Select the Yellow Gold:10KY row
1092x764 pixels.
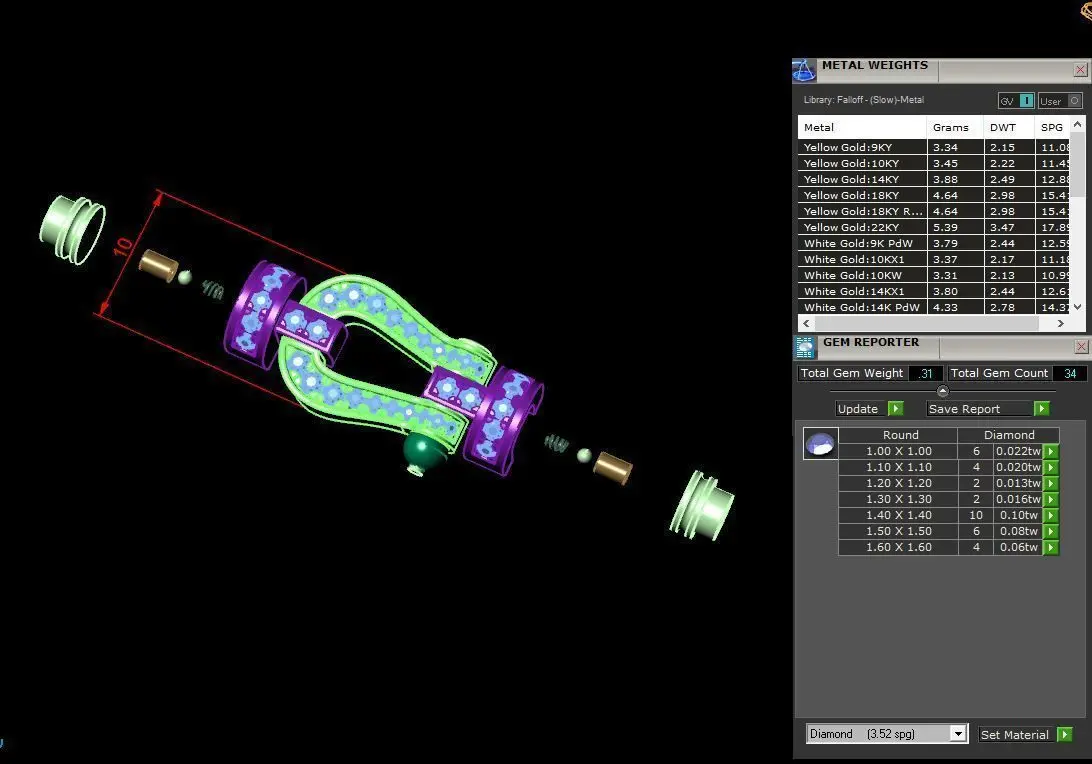pos(934,163)
